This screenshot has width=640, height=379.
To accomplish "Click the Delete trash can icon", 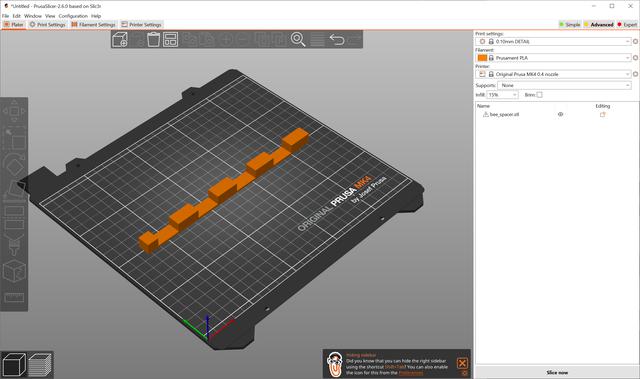I will point(153,40).
